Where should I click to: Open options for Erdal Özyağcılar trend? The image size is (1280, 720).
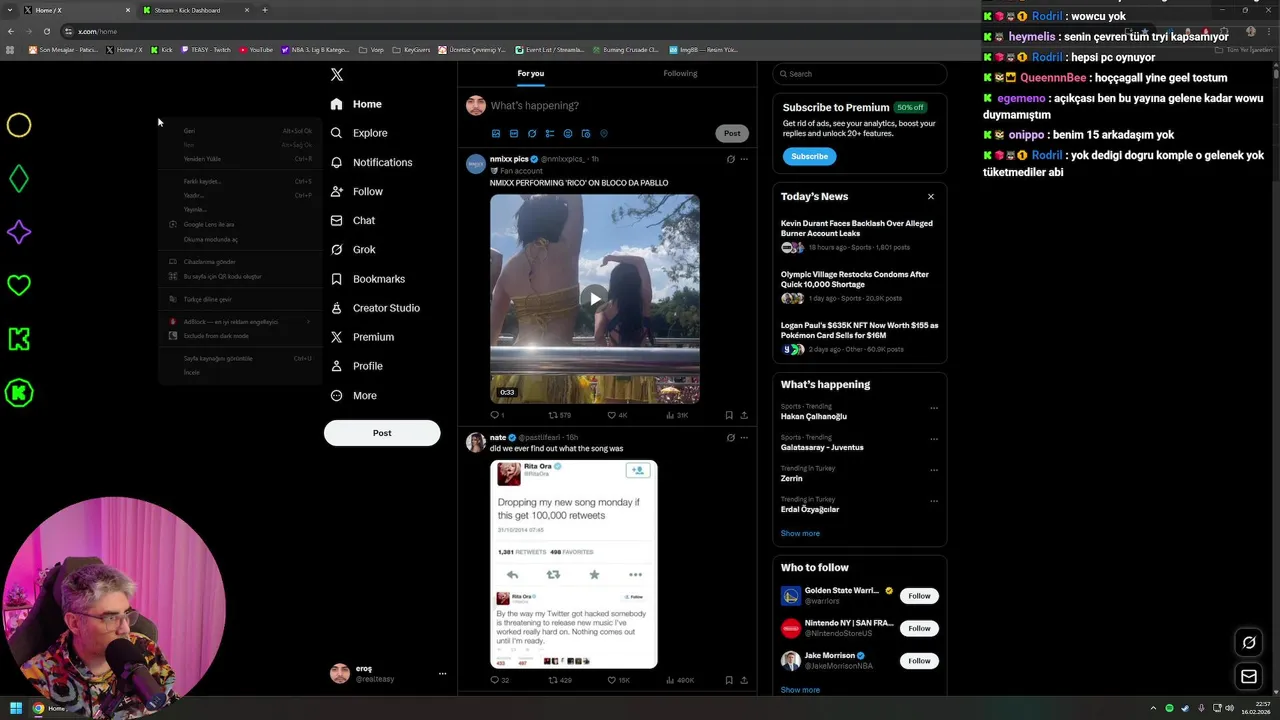934,501
